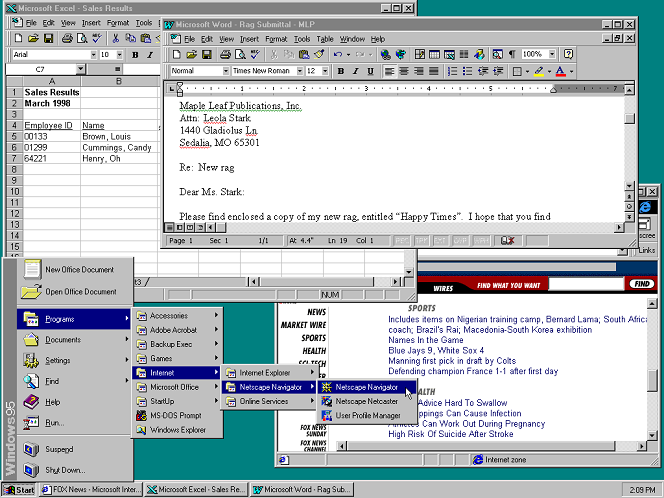The height and width of the screenshot is (498, 664).
Task: Open the Word font size 12 dropdown
Action: [x=325, y=71]
